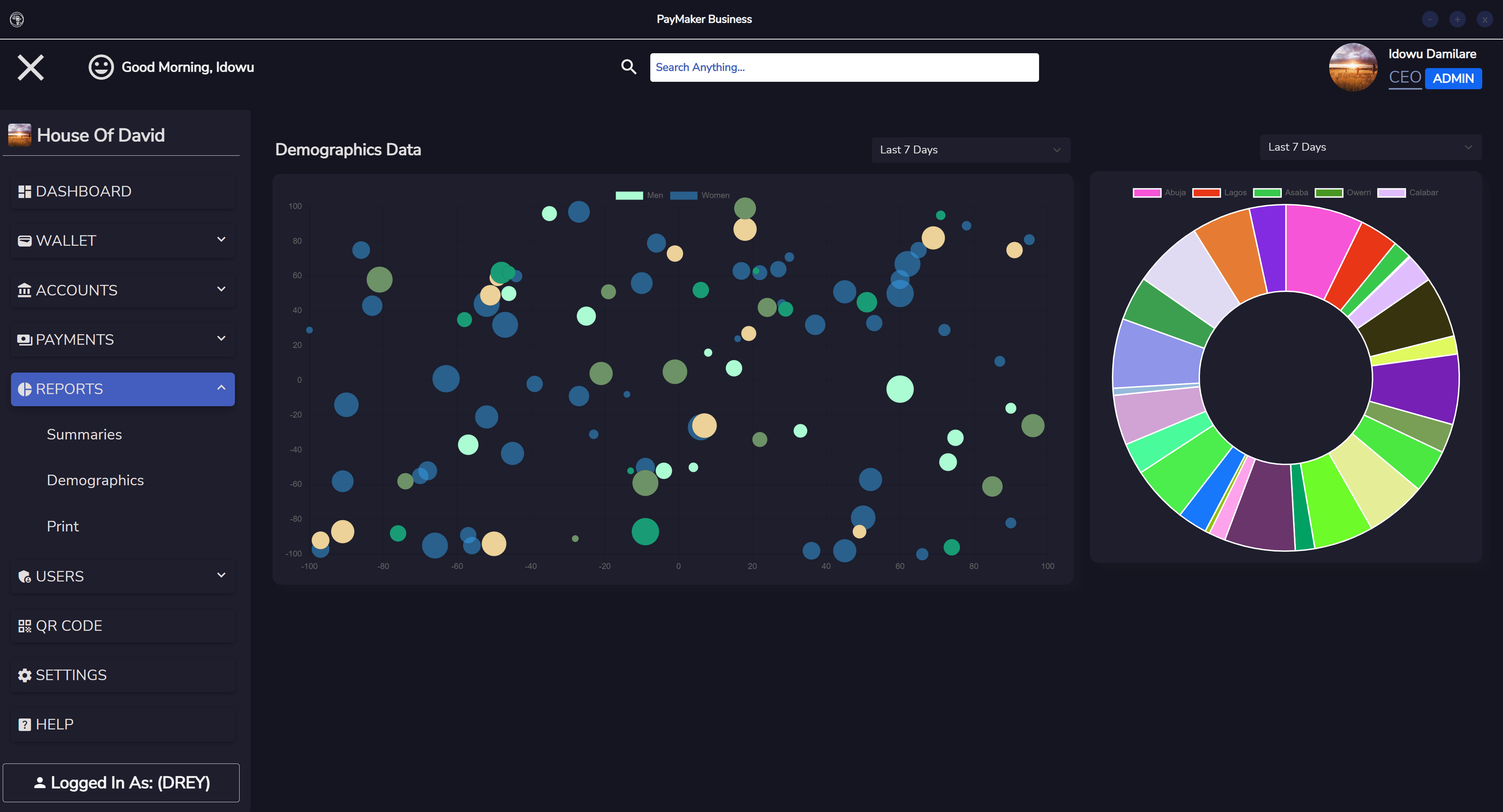Click the large X close-sidebar icon
This screenshot has width=1503, height=812.
(30, 67)
